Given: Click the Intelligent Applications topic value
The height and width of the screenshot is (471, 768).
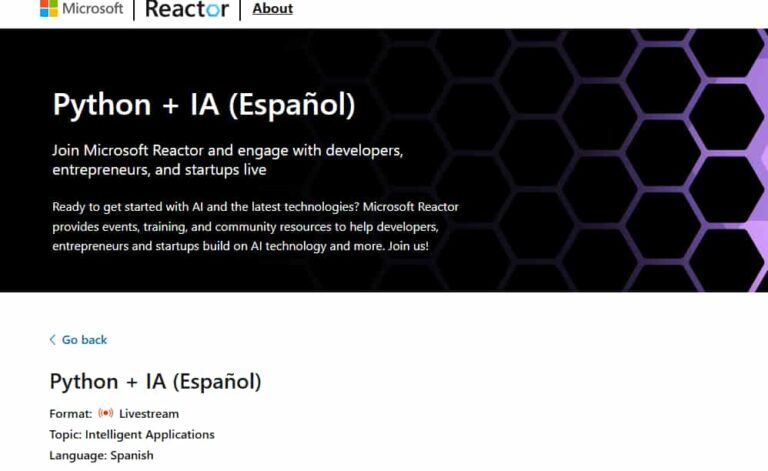Looking at the screenshot, I should point(150,434).
